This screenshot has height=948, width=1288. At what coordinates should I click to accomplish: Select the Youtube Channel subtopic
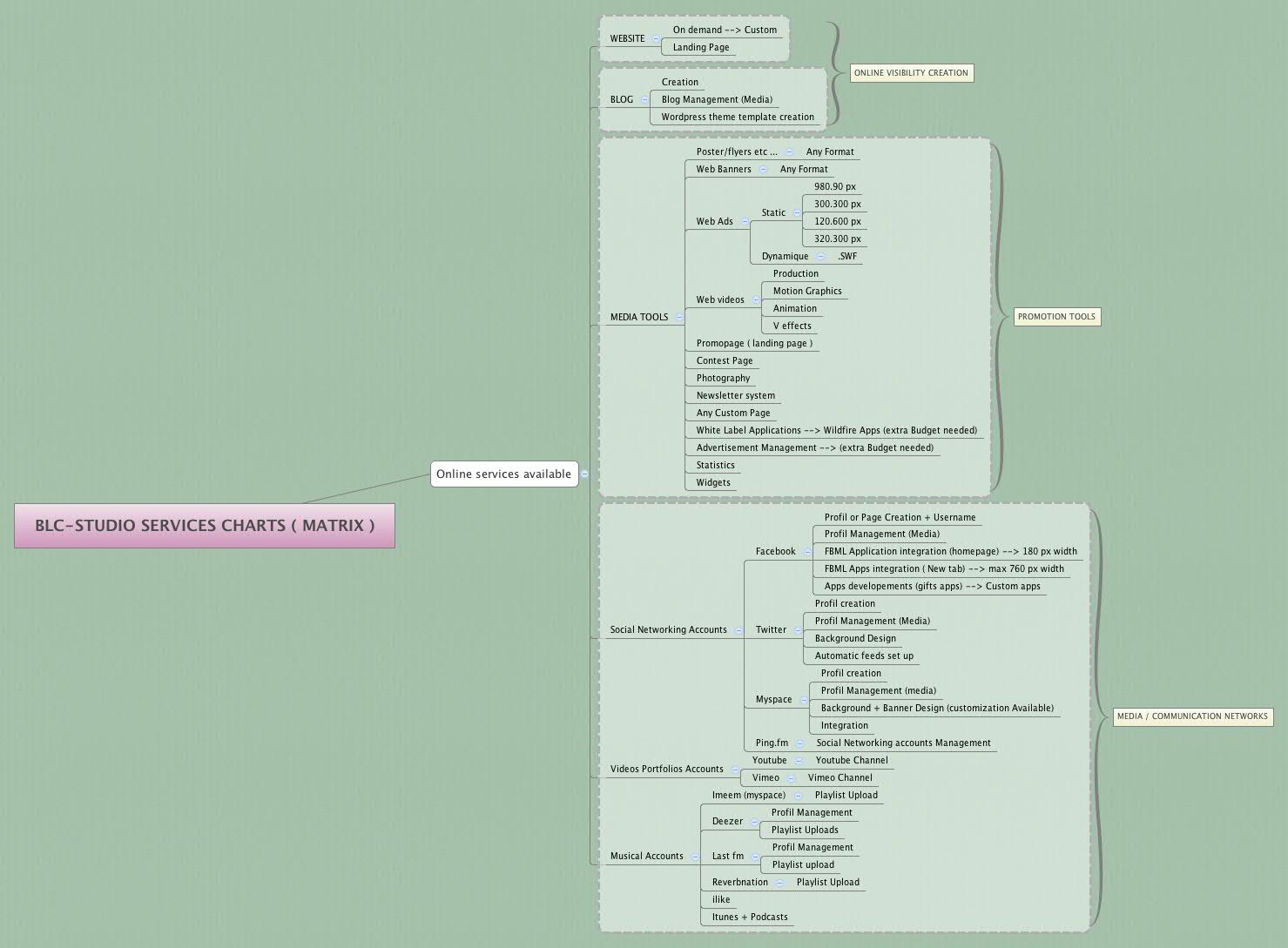point(851,760)
